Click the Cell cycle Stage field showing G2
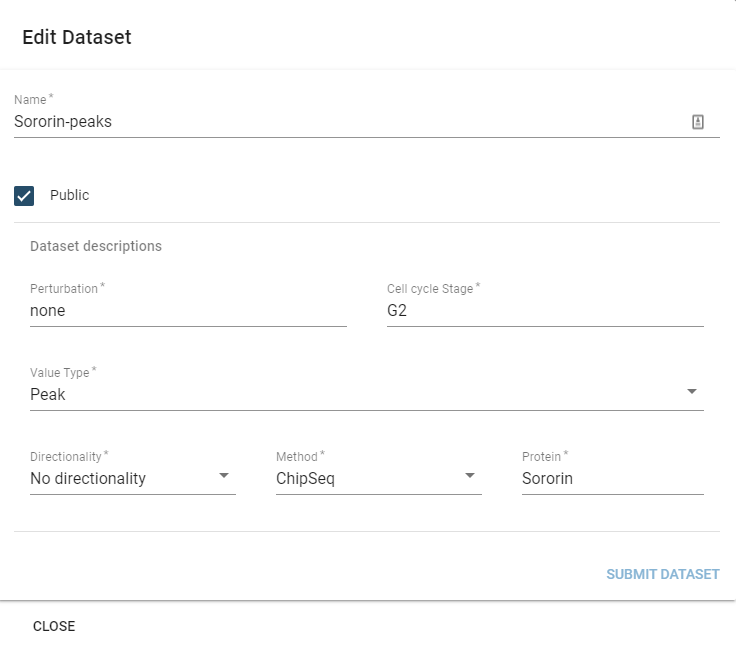 (545, 311)
